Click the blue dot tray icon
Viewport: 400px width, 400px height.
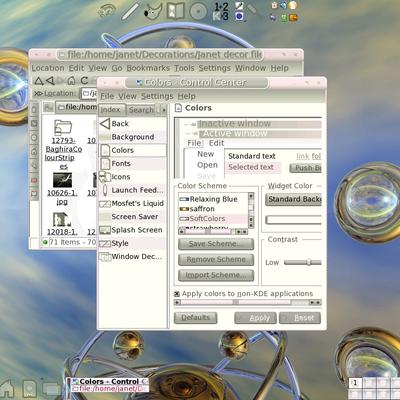pos(239,16)
